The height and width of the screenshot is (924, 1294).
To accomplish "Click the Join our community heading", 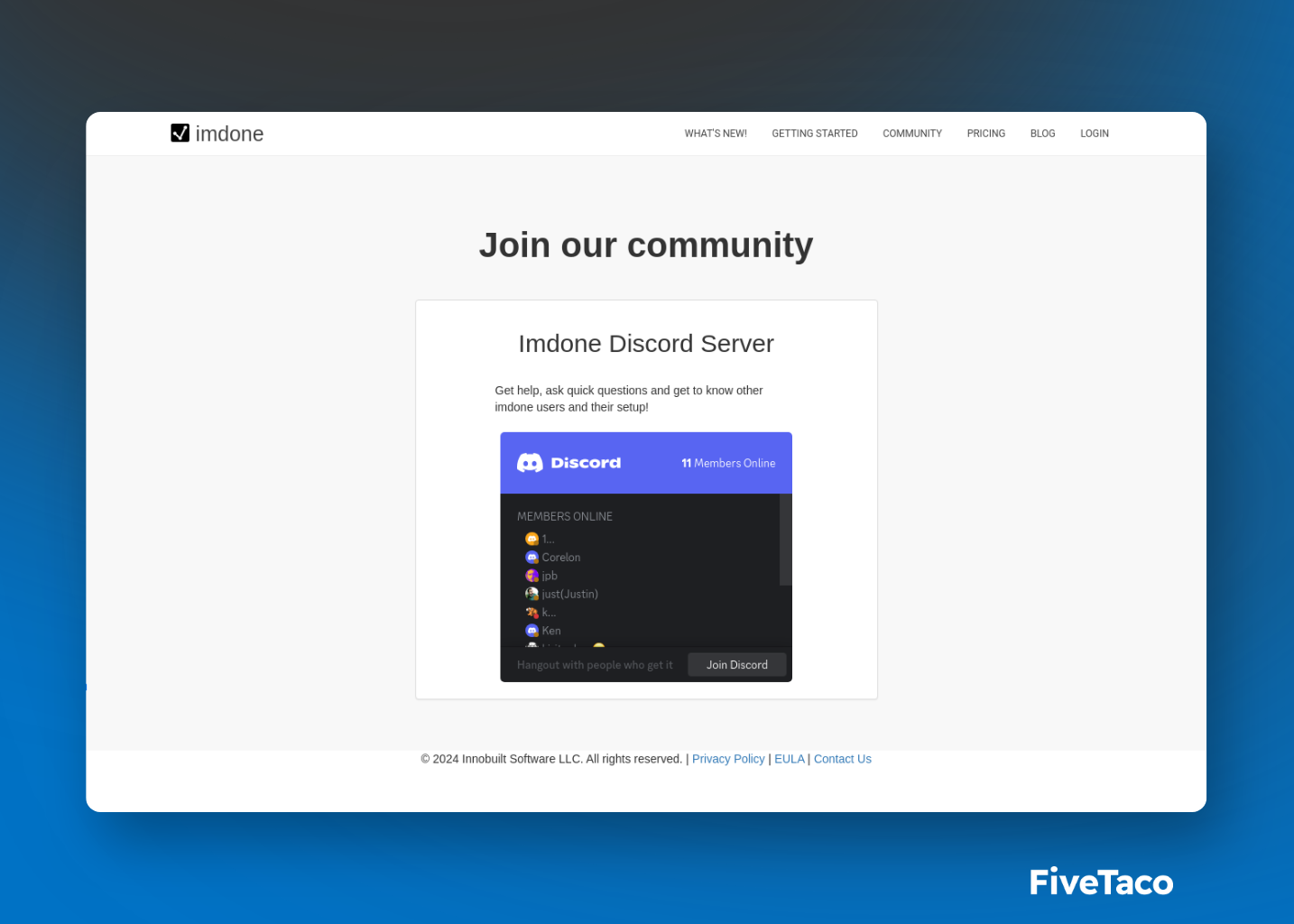I will [646, 245].
